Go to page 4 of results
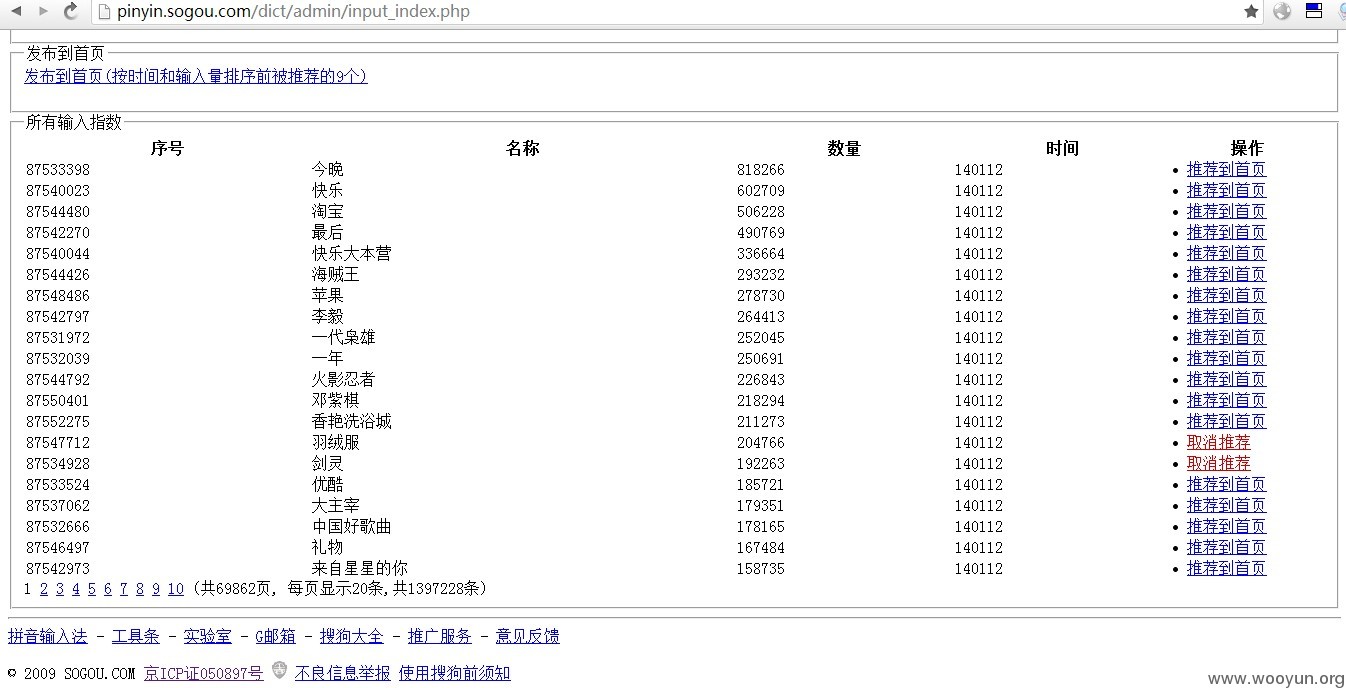1346x688 pixels. pyautogui.click(x=76, y=589)
